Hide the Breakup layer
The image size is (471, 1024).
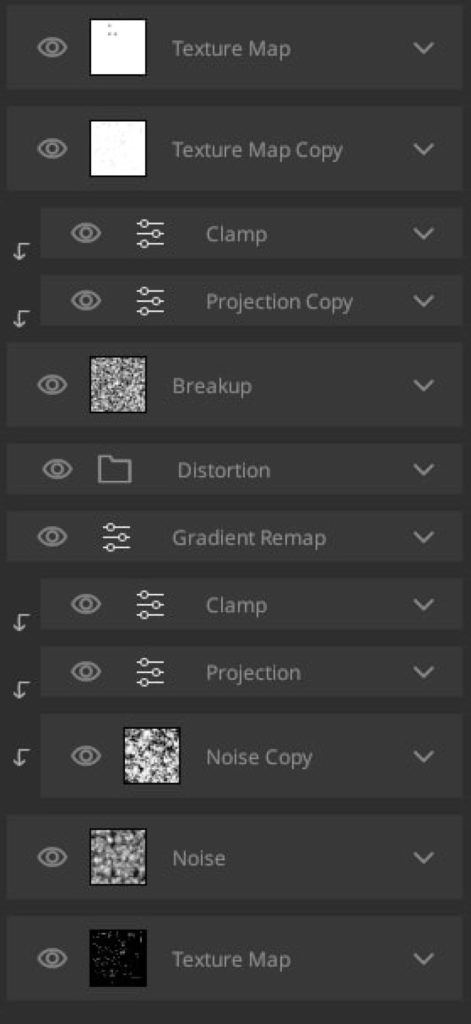[x=52, y=385]
